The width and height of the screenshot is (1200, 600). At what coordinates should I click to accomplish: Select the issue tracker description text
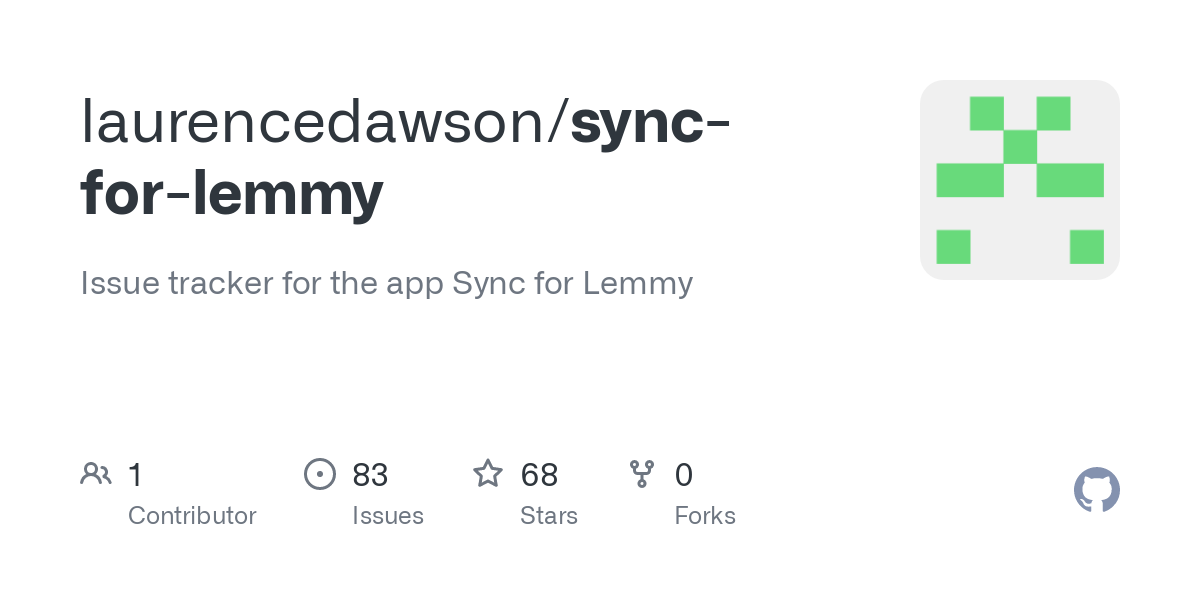pos(387,283)
